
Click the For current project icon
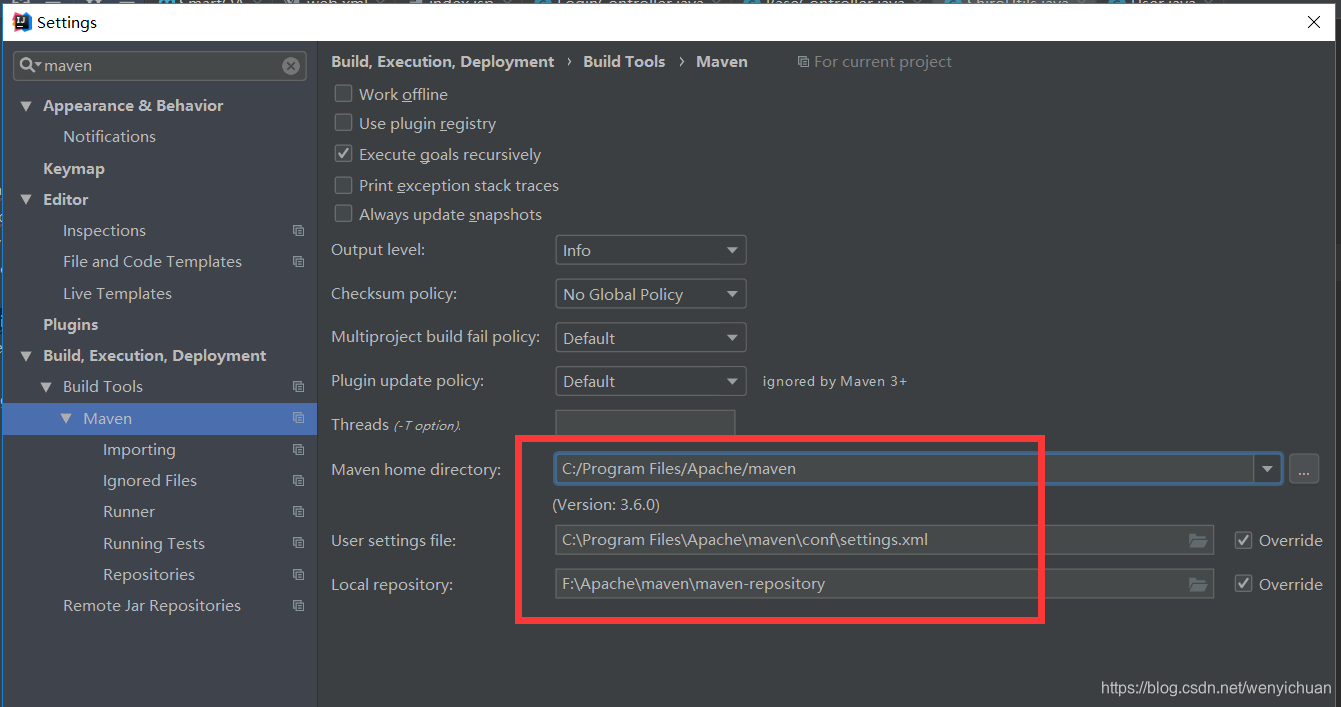(803, 62)
